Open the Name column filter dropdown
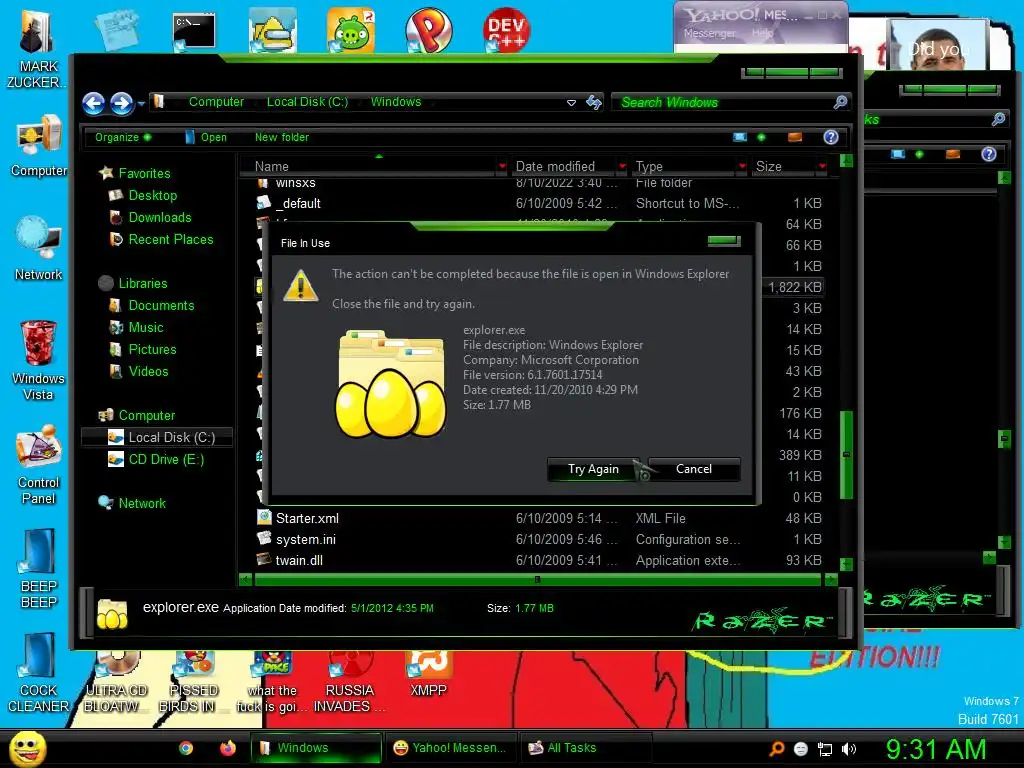1024x768 pixels. 502,167
